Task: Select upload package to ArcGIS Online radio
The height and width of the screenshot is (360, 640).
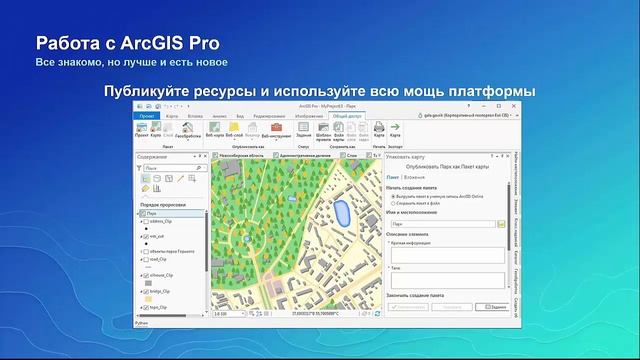Action: click(393, 197)
